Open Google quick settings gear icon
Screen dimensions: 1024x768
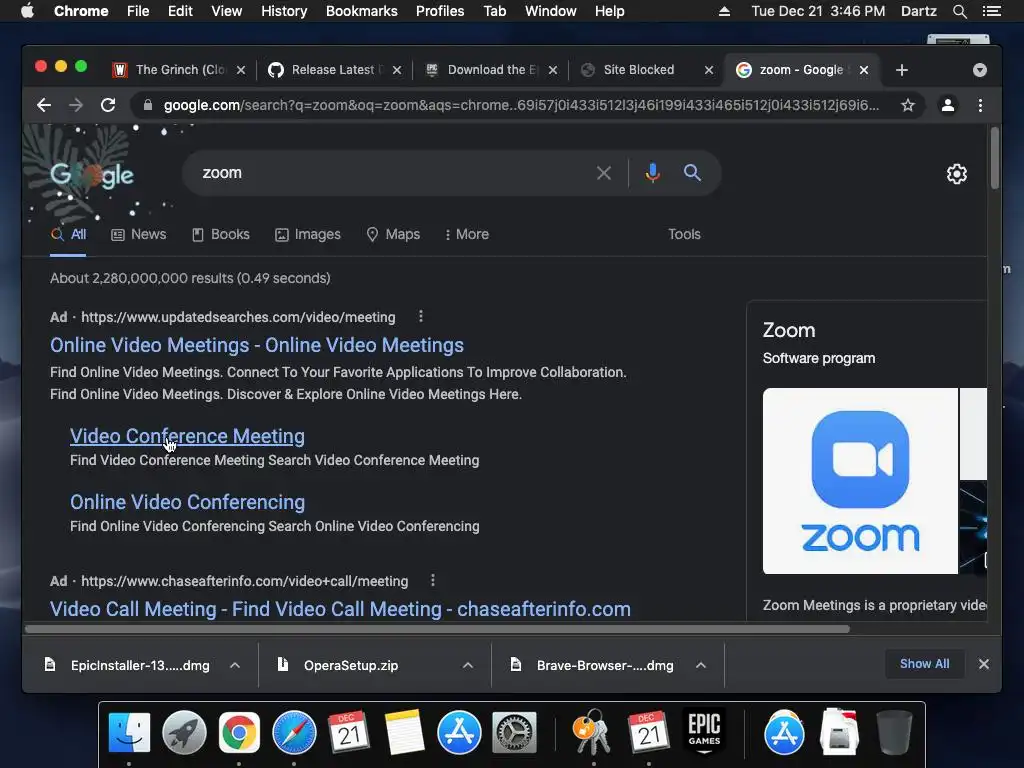(957, 174)
